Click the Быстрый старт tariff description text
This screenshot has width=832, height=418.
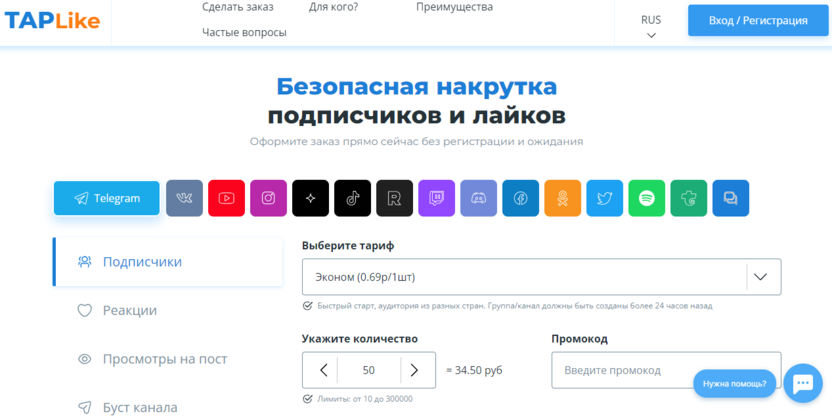(x=515, y=306)
